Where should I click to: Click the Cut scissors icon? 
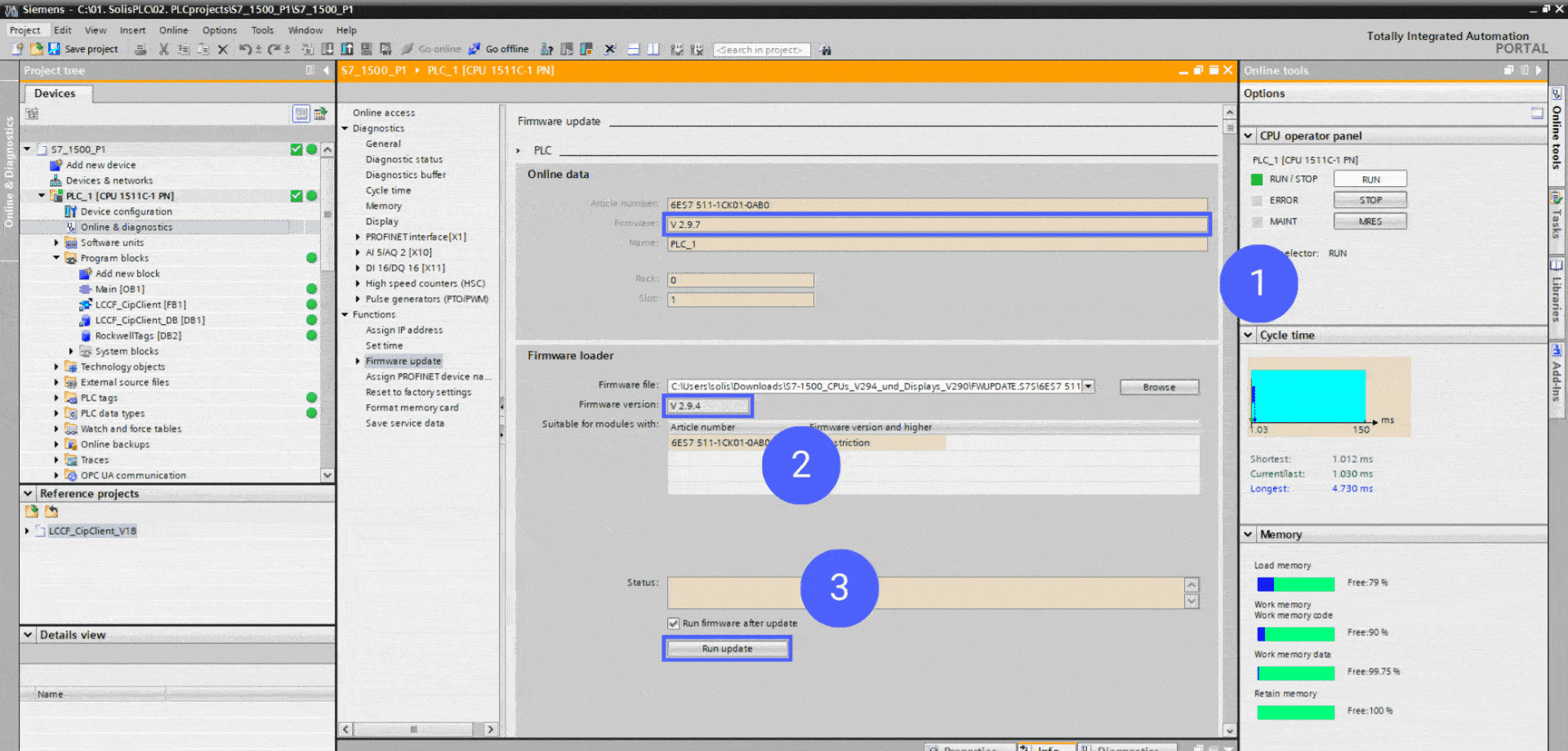point(163,49)
